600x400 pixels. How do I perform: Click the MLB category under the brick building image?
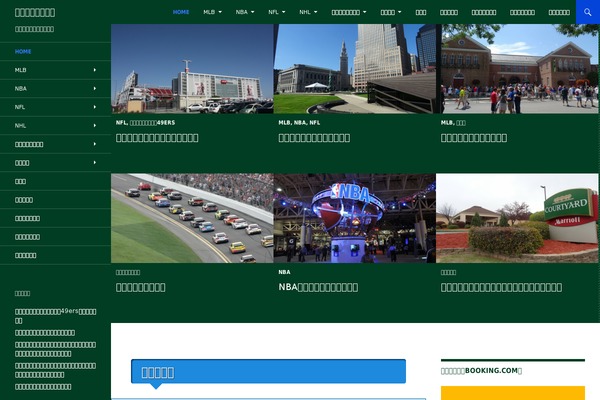pyautogui.click(x=446, y=122)
